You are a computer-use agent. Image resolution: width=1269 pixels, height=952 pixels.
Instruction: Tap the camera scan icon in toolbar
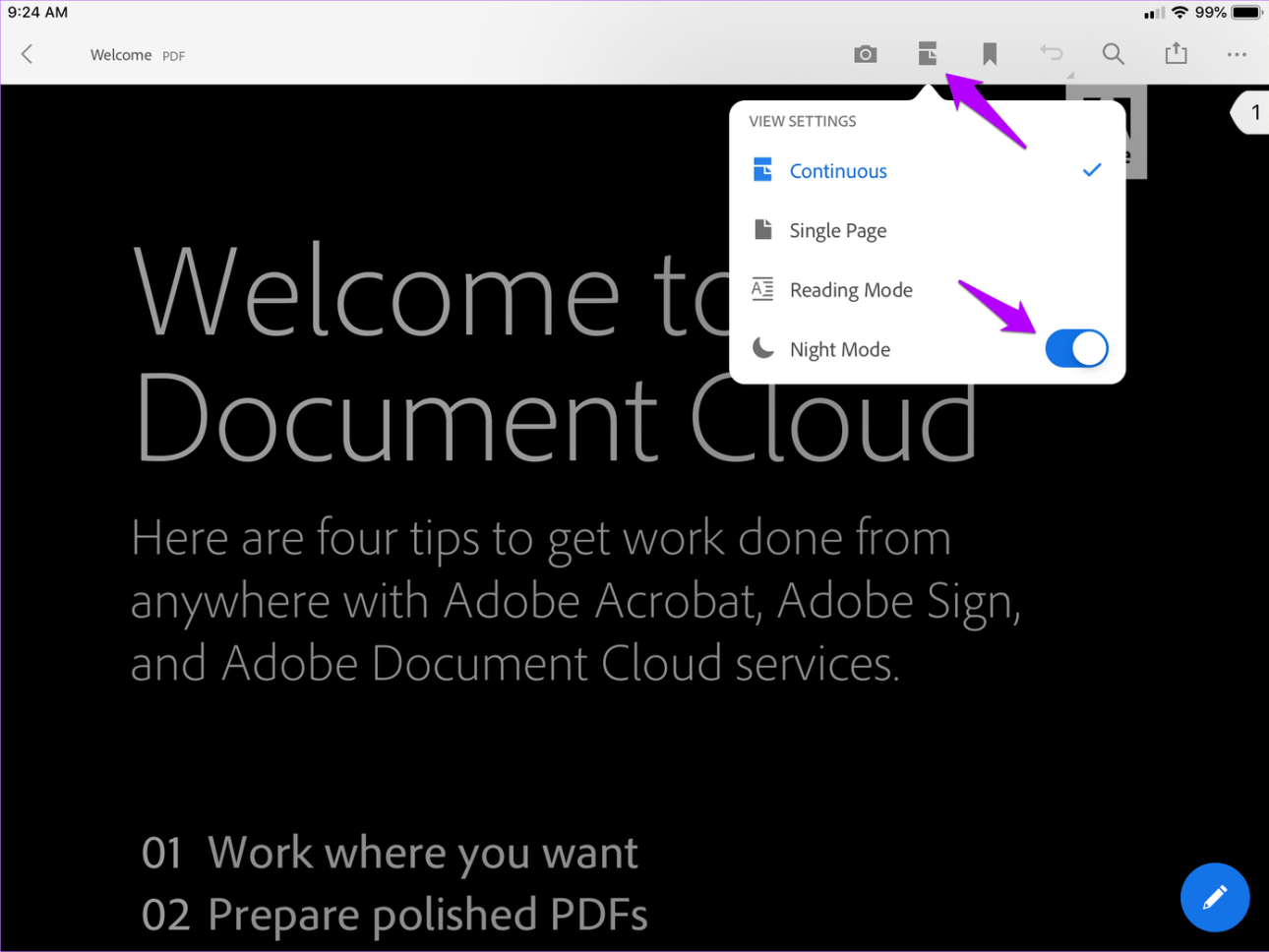(865, 54)
